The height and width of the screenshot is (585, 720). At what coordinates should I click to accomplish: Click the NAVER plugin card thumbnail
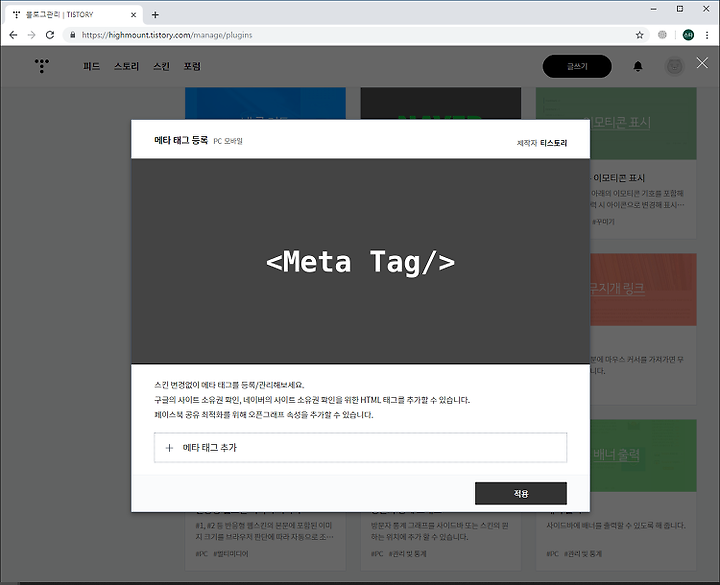pyautogui.click(x=441, y=103)
